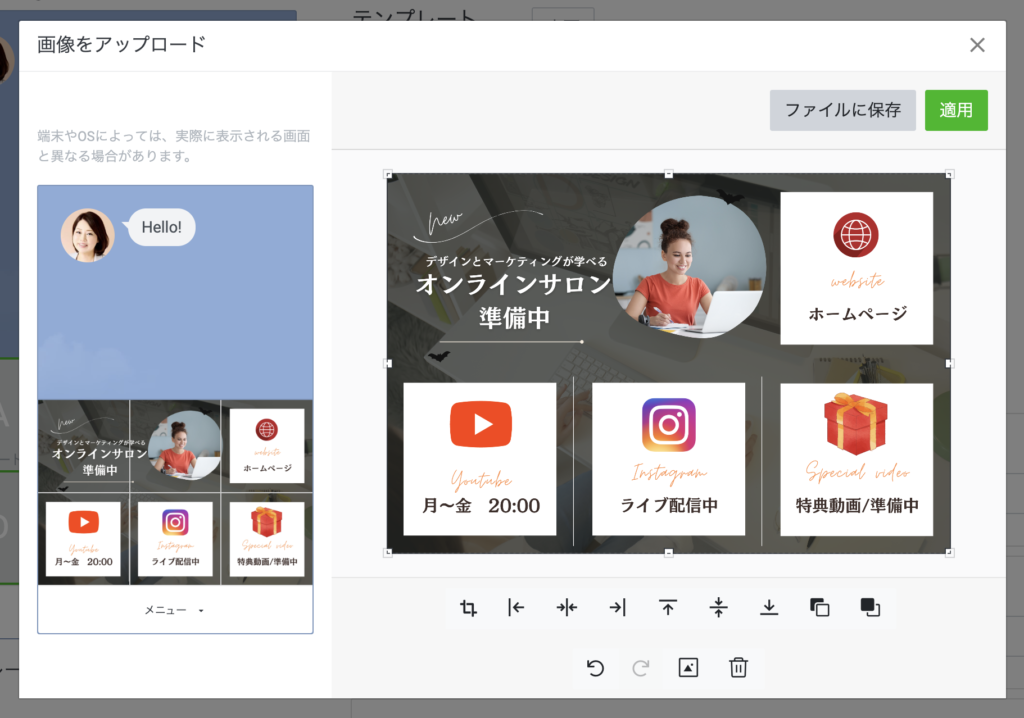
Task: Click オンラインサロン heading in canvas
Action: [x=513, y=284]
